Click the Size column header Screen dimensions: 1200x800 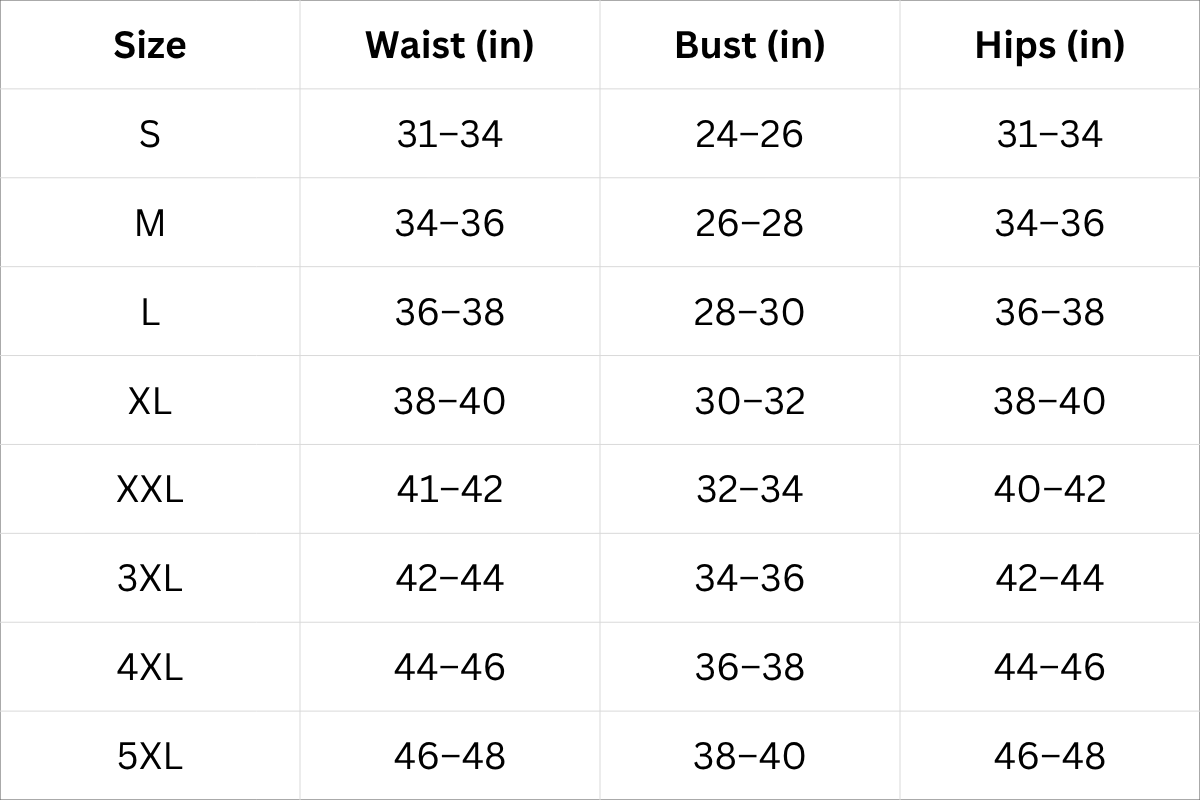pos(150,45)
